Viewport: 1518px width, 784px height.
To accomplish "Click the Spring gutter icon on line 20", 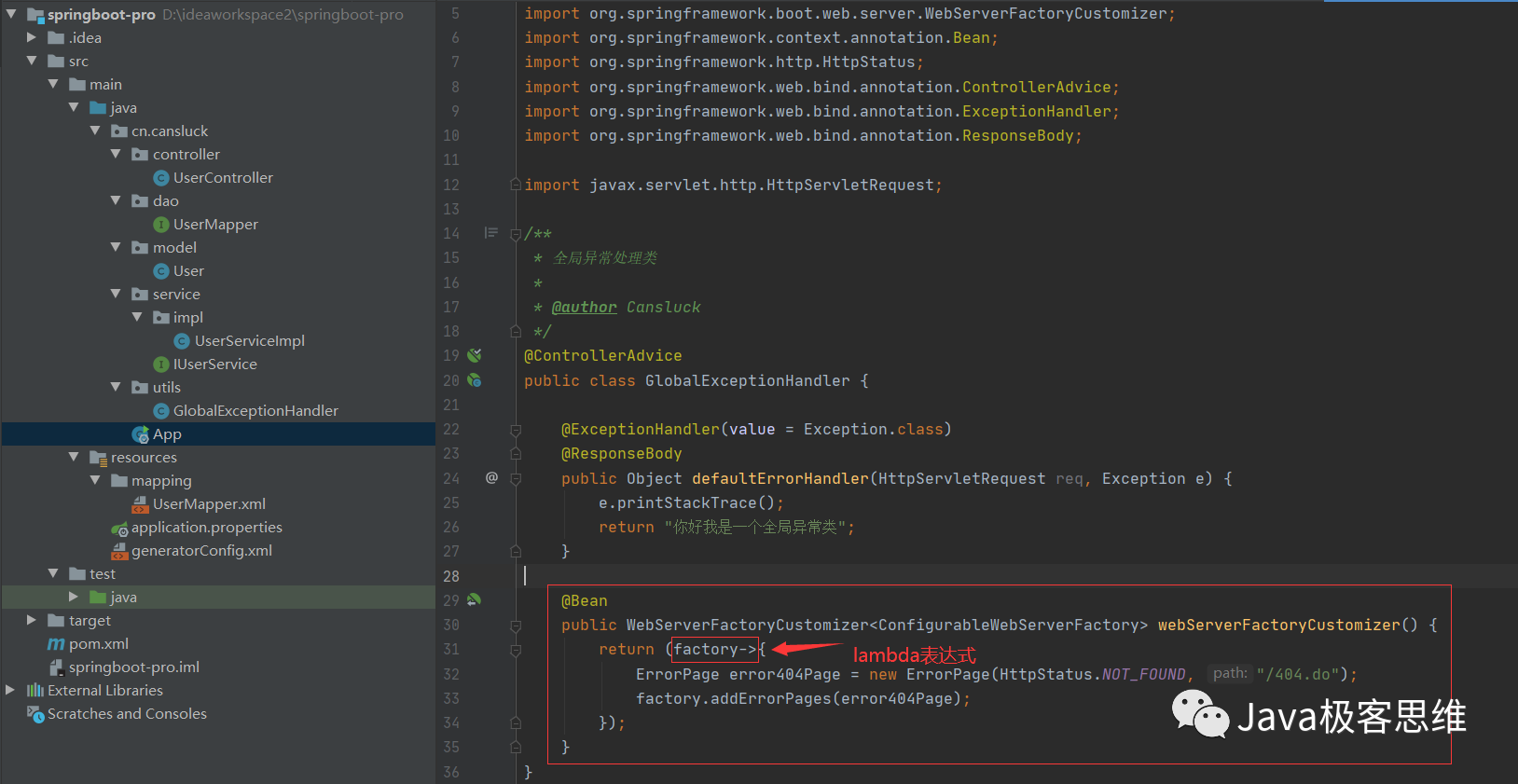I will pos(475,380).
